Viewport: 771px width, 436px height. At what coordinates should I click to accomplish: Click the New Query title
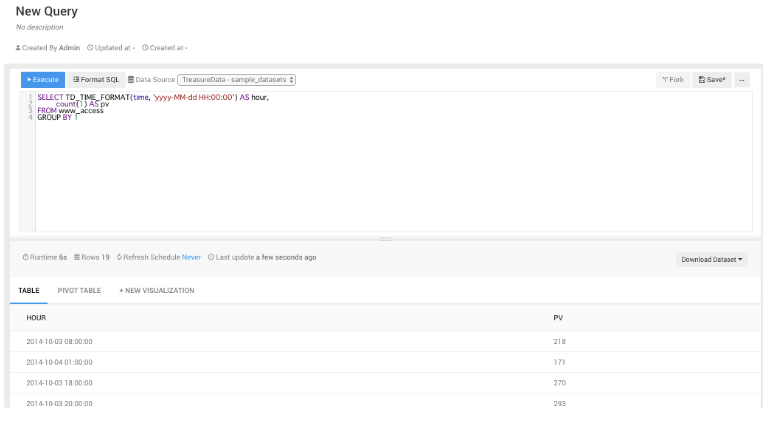46,12
